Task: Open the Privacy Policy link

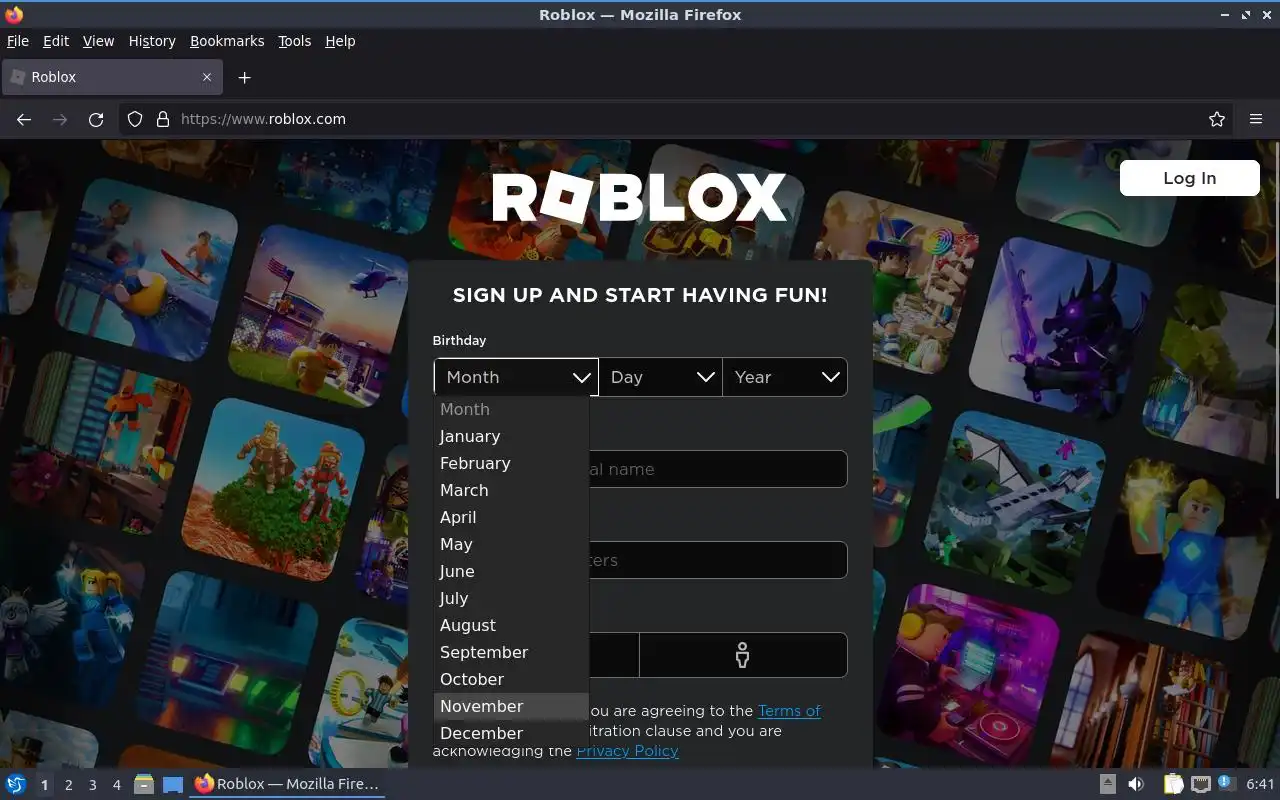Action: [627, 751]
